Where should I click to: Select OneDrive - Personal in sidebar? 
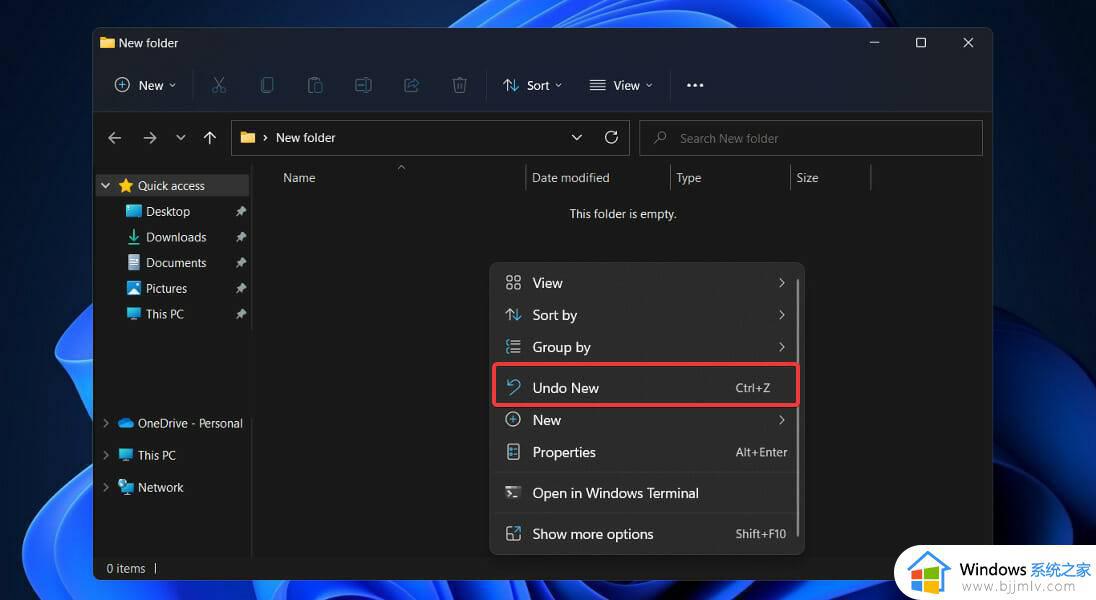coord(189,423)
